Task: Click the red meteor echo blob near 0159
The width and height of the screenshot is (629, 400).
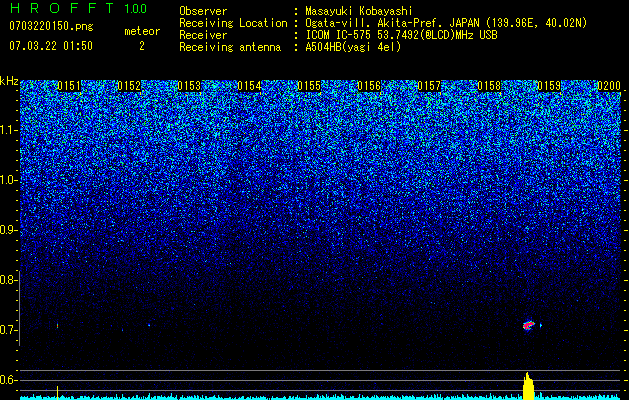Action: [x=529, y=325]
